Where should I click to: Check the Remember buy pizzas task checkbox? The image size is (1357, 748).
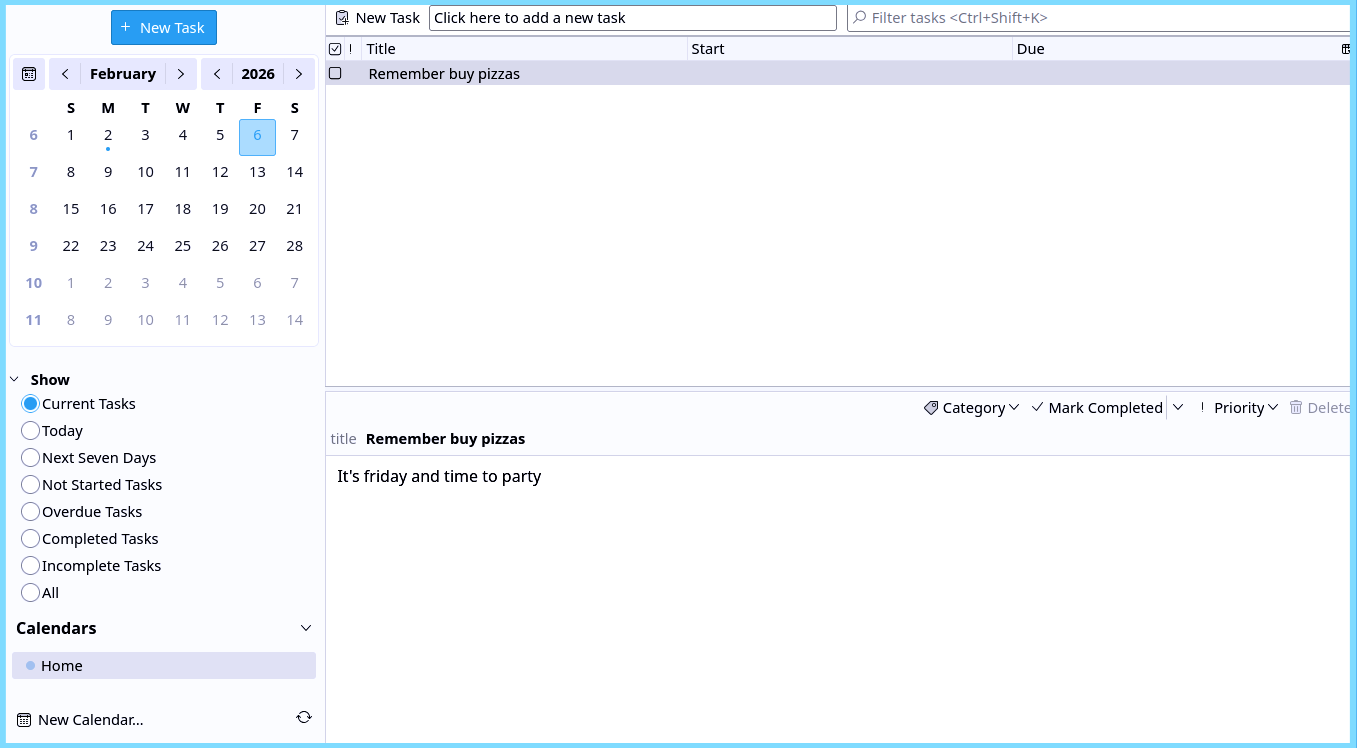pyautogui.click(x=335, y=73)
